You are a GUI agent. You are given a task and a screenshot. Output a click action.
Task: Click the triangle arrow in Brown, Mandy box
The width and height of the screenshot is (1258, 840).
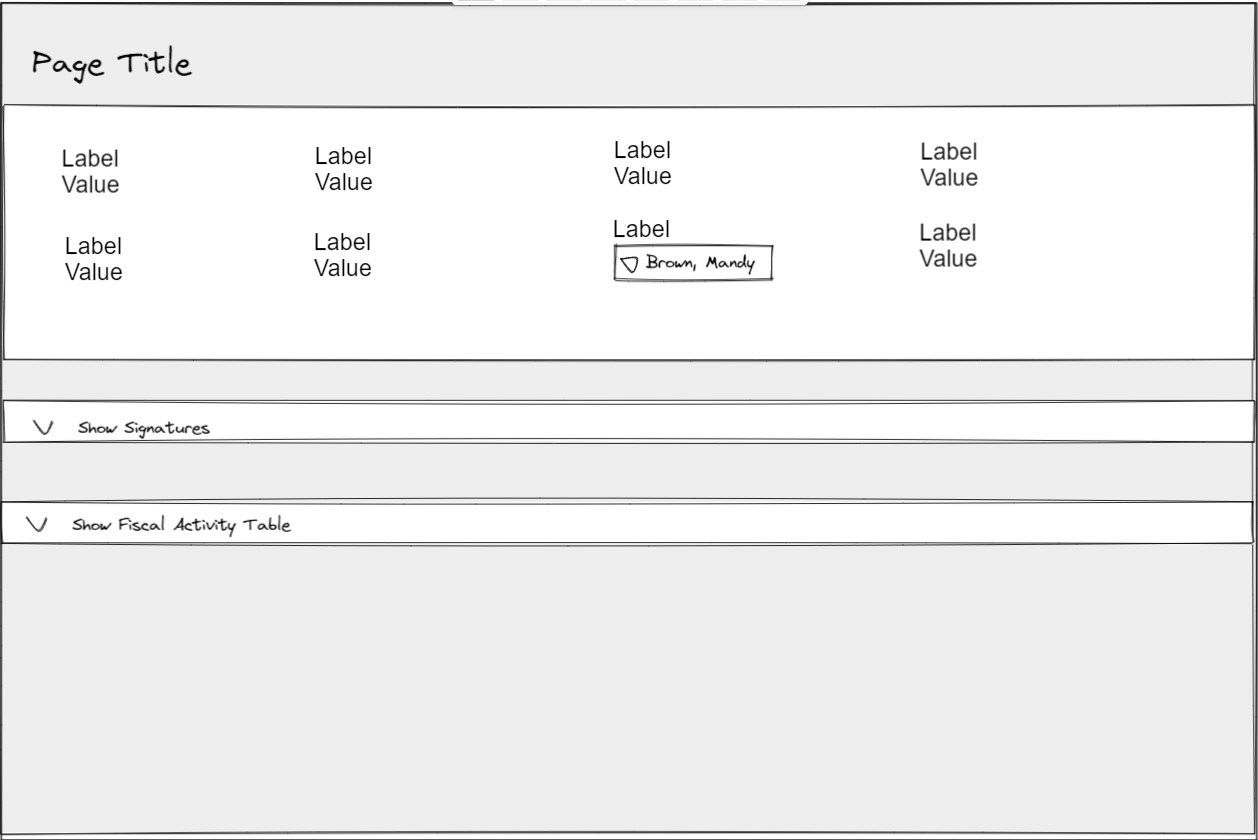click(x=629, y=265)
